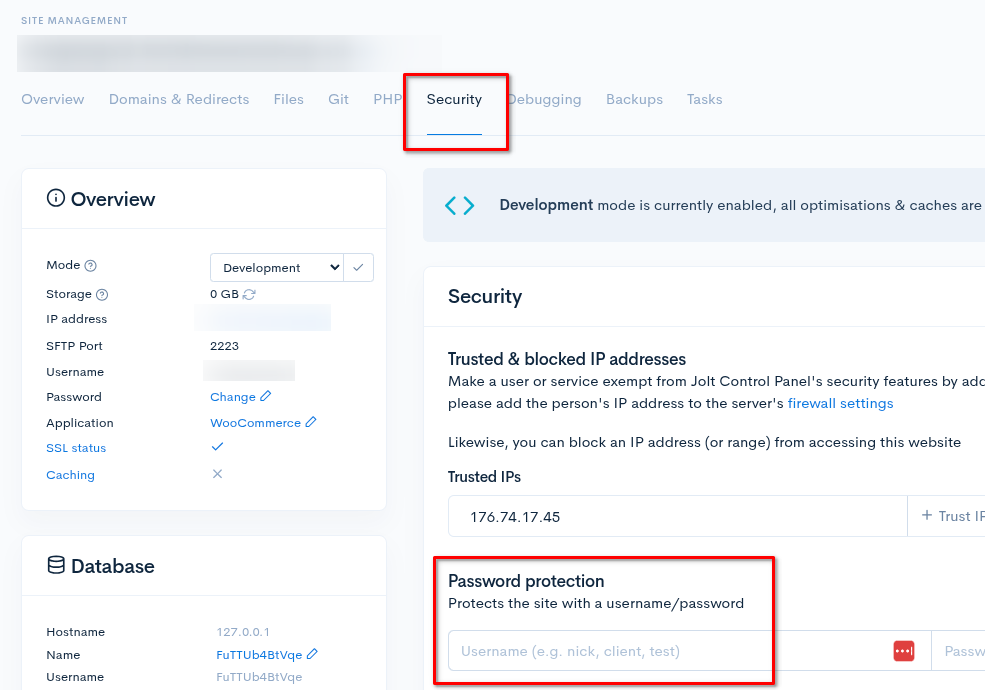Click the pencil icon next to database name

[312, 655]
